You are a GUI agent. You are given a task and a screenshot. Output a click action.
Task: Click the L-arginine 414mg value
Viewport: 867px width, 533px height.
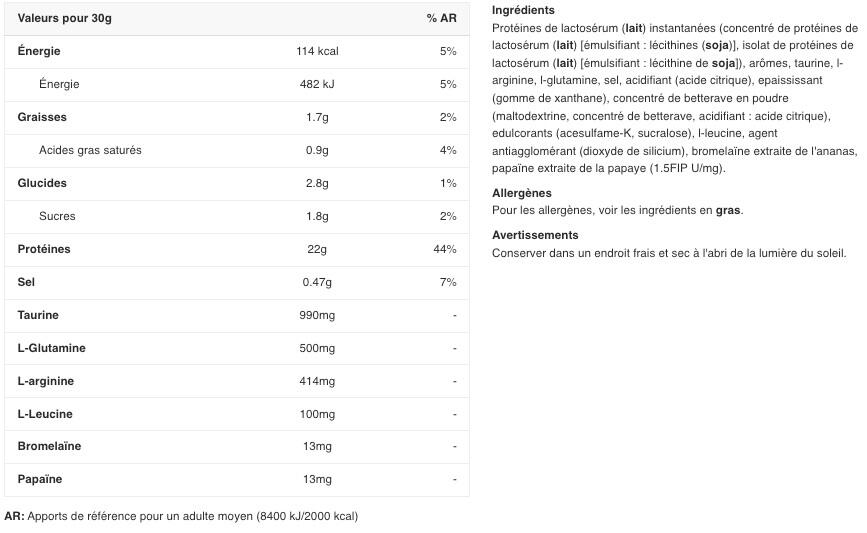[x=316, y=381]
